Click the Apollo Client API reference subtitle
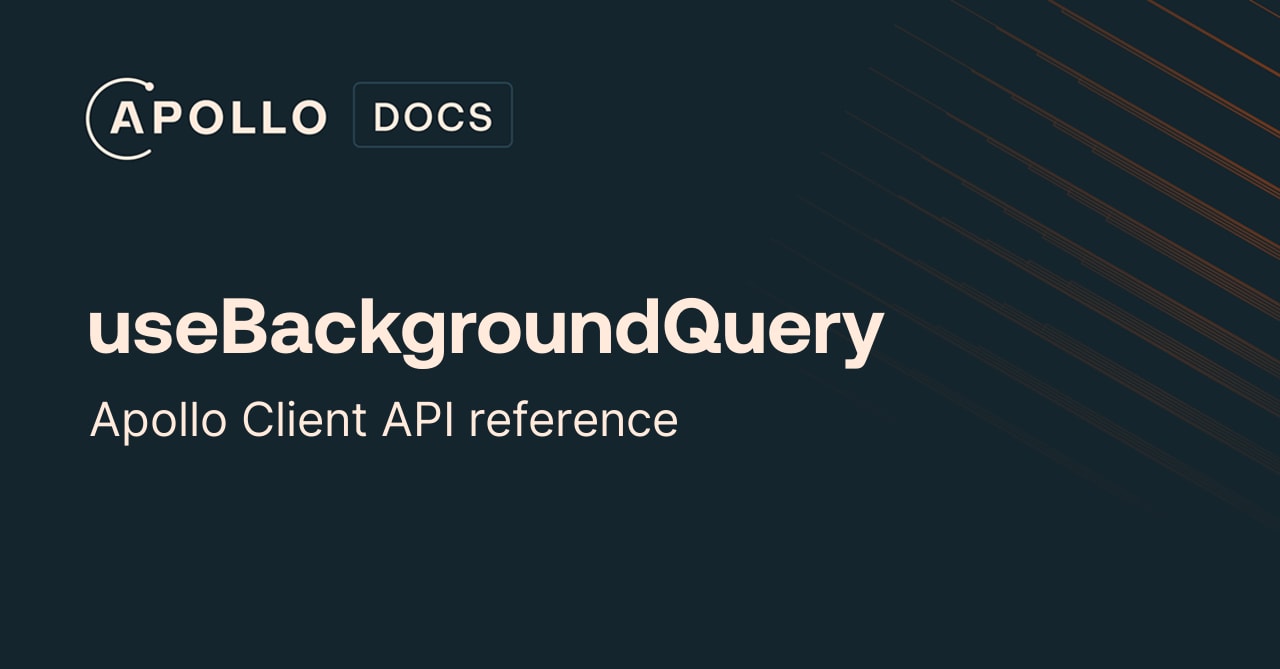The width and height of the screenshot is (1280, 669). tap(384, 419)
